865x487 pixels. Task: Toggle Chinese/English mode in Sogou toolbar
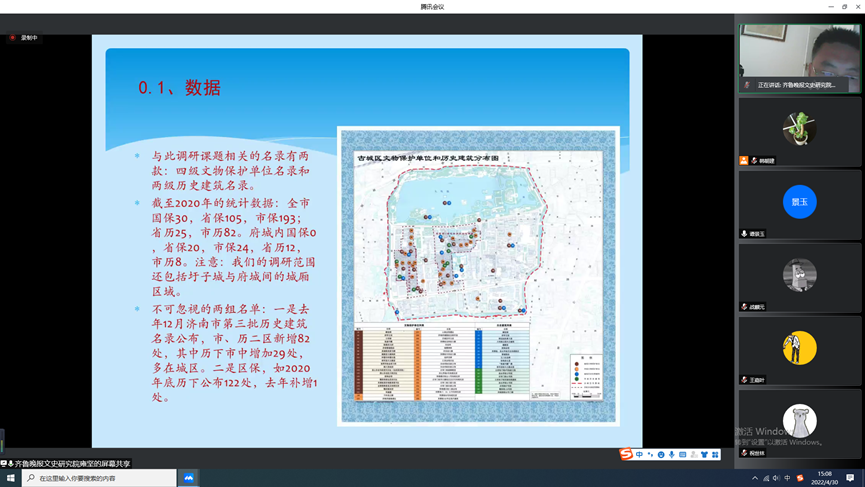coord(640,455)
